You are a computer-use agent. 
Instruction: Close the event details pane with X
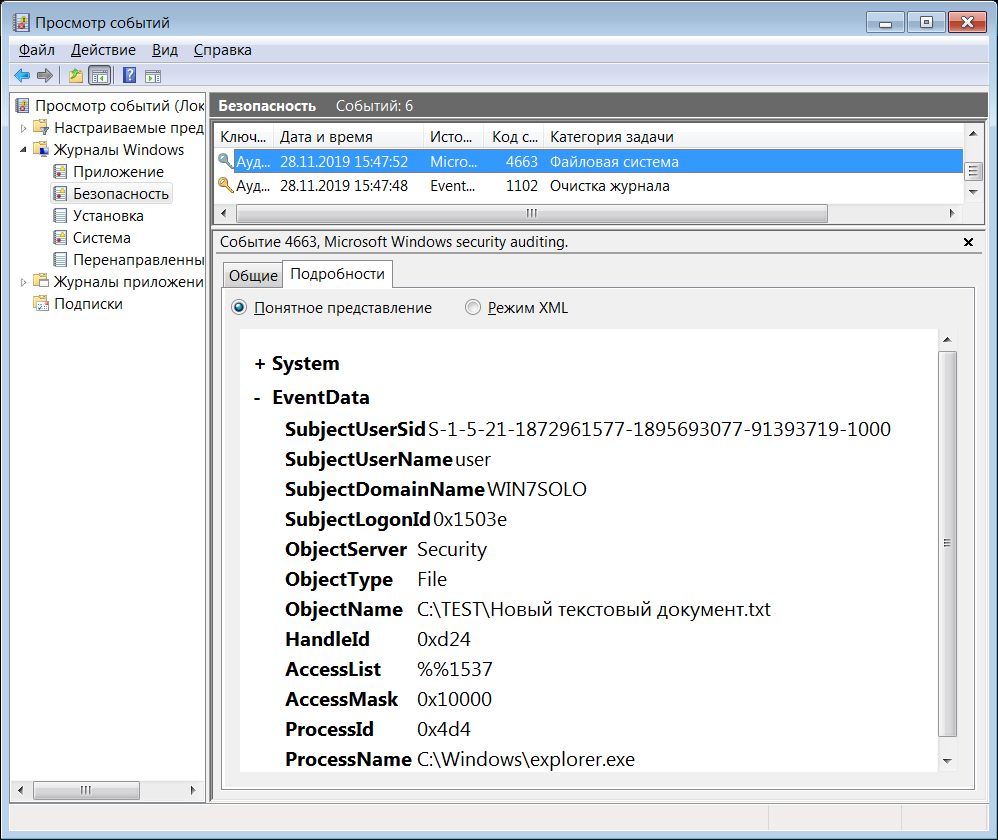(968, 242)
